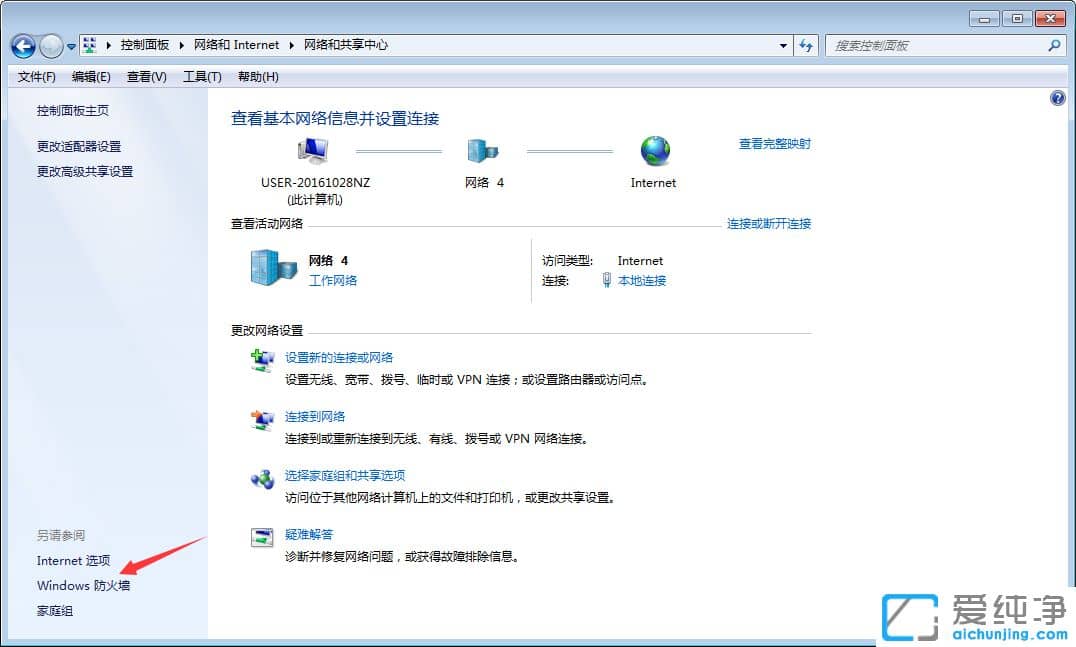Image resolution: width=1076 pixels, height=647 pixels.
Task: Click the refresh icon beside address bar
Action: pos(806,46)
